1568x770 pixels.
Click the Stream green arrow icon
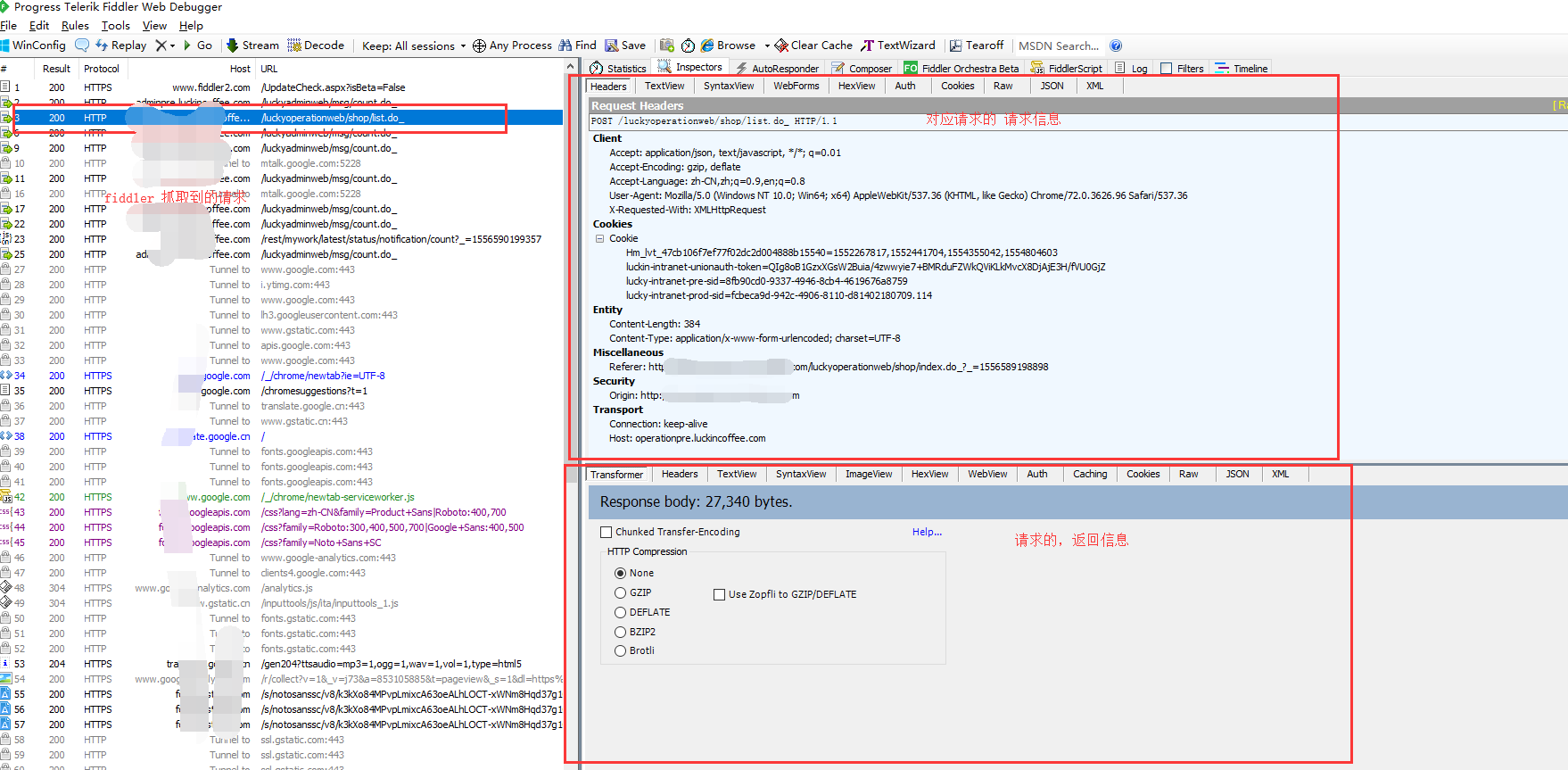click(x=232, y=46)
